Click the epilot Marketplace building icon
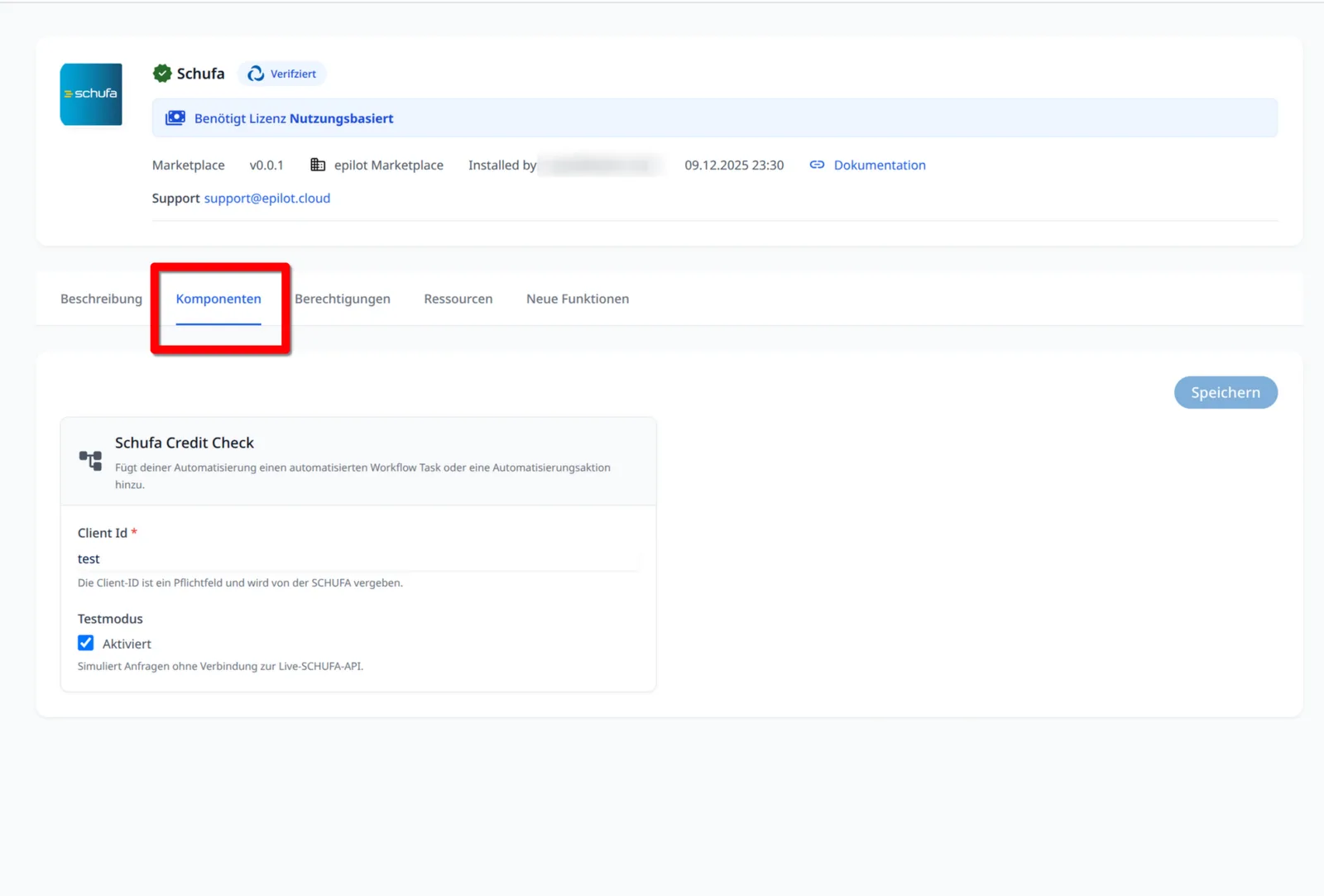 pos(318,165)
